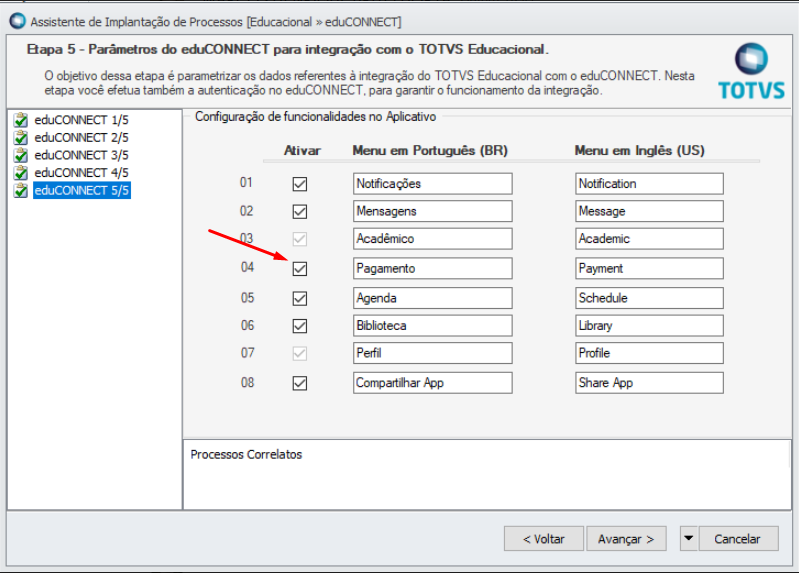Toggle the Notificações activation checkbox
The height and width of the screenshot is (573, 799).
point(300,184)
